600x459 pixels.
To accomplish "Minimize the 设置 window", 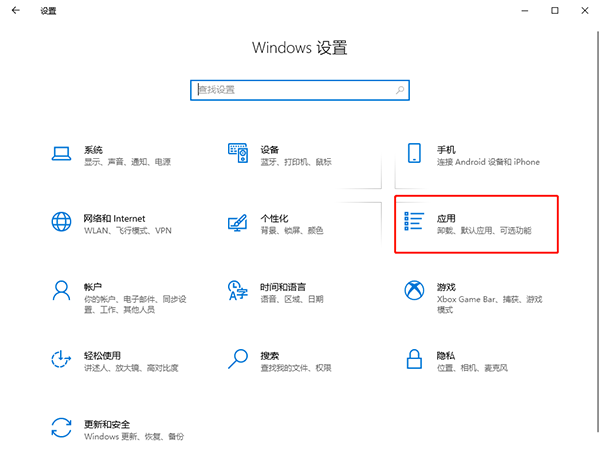I will pos(525,11).
